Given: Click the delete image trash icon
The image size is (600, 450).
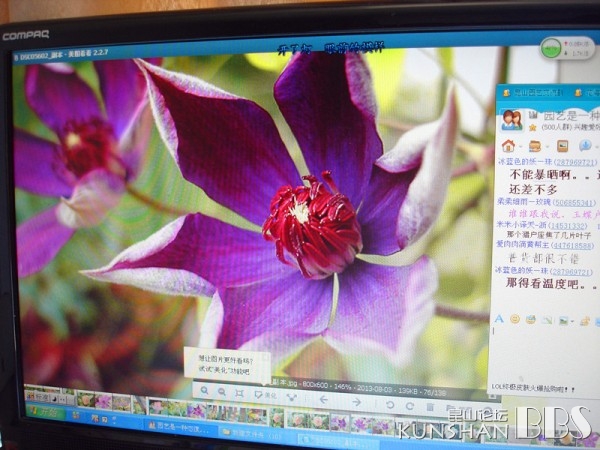Looking at the screenshot, I should pos(429,405).
